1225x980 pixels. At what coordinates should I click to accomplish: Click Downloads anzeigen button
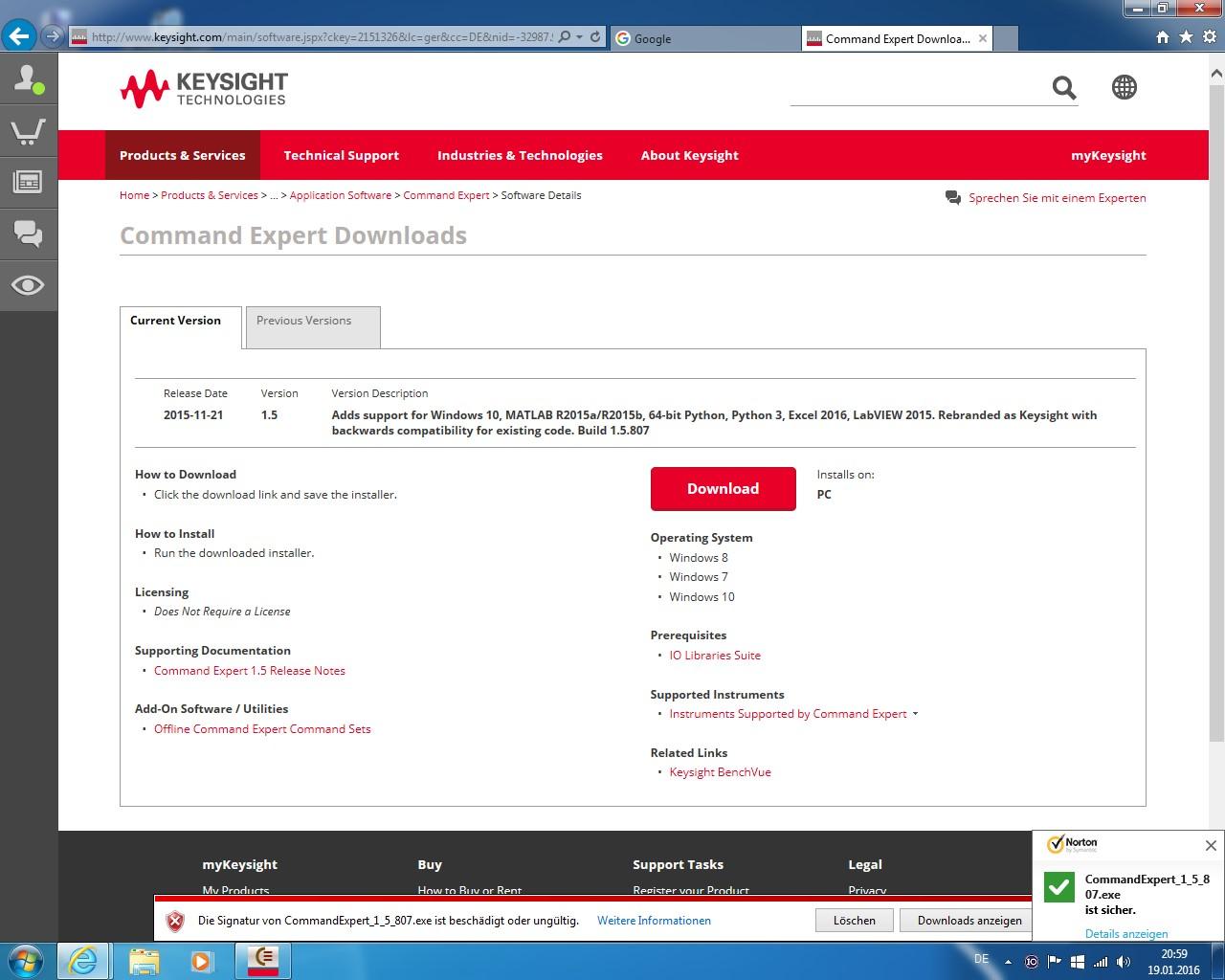click(969, 920)
